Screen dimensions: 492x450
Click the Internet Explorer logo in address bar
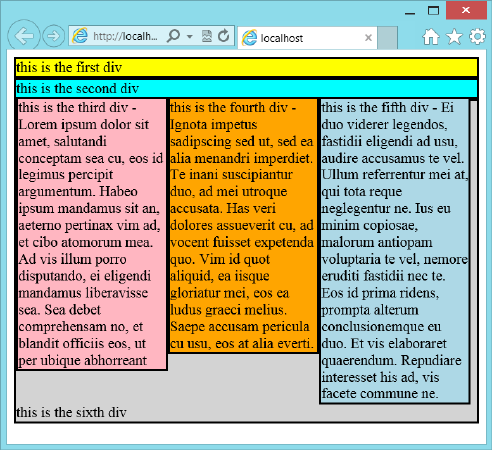click(x=80, y=36)
